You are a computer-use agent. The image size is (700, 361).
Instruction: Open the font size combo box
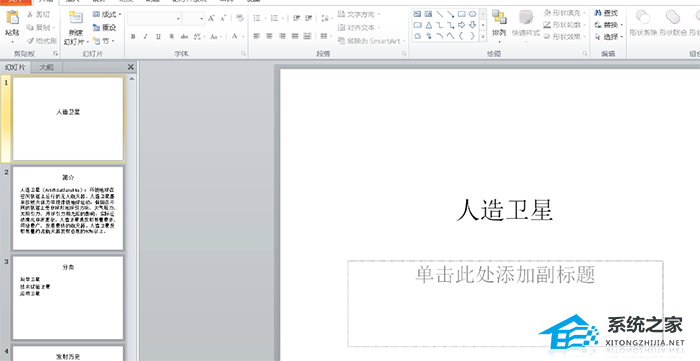pyautogui.click(x=193, y=19)
